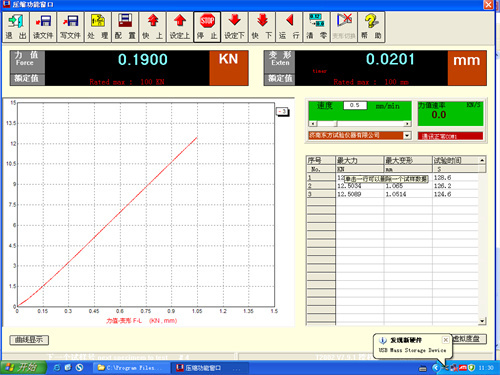Click the 曲线显示 curve display button

point(29,340)
